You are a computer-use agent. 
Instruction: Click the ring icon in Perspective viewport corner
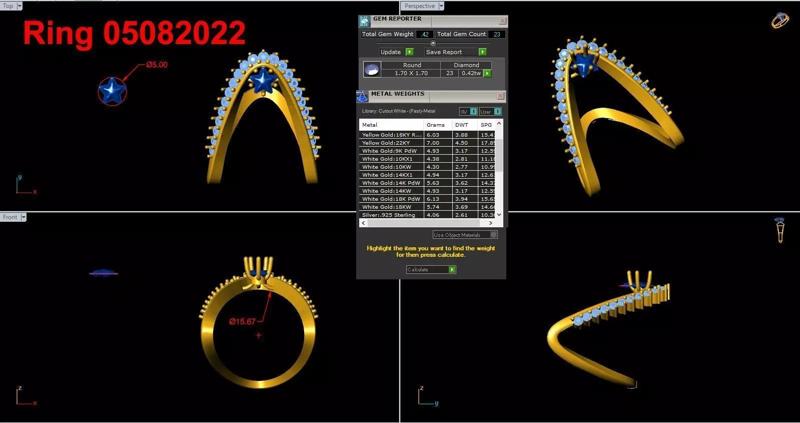click(780, 20)
